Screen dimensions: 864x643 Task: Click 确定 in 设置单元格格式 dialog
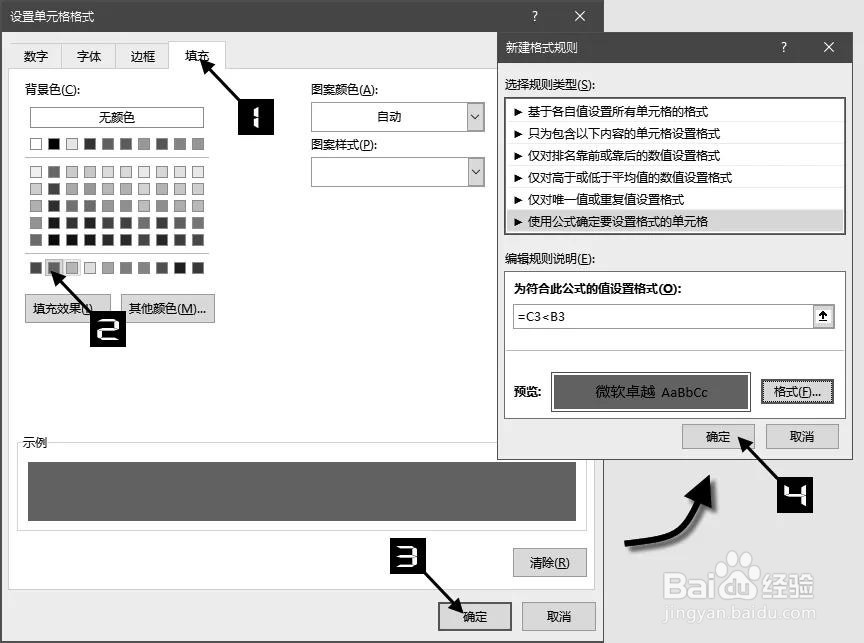click(474, 616)
